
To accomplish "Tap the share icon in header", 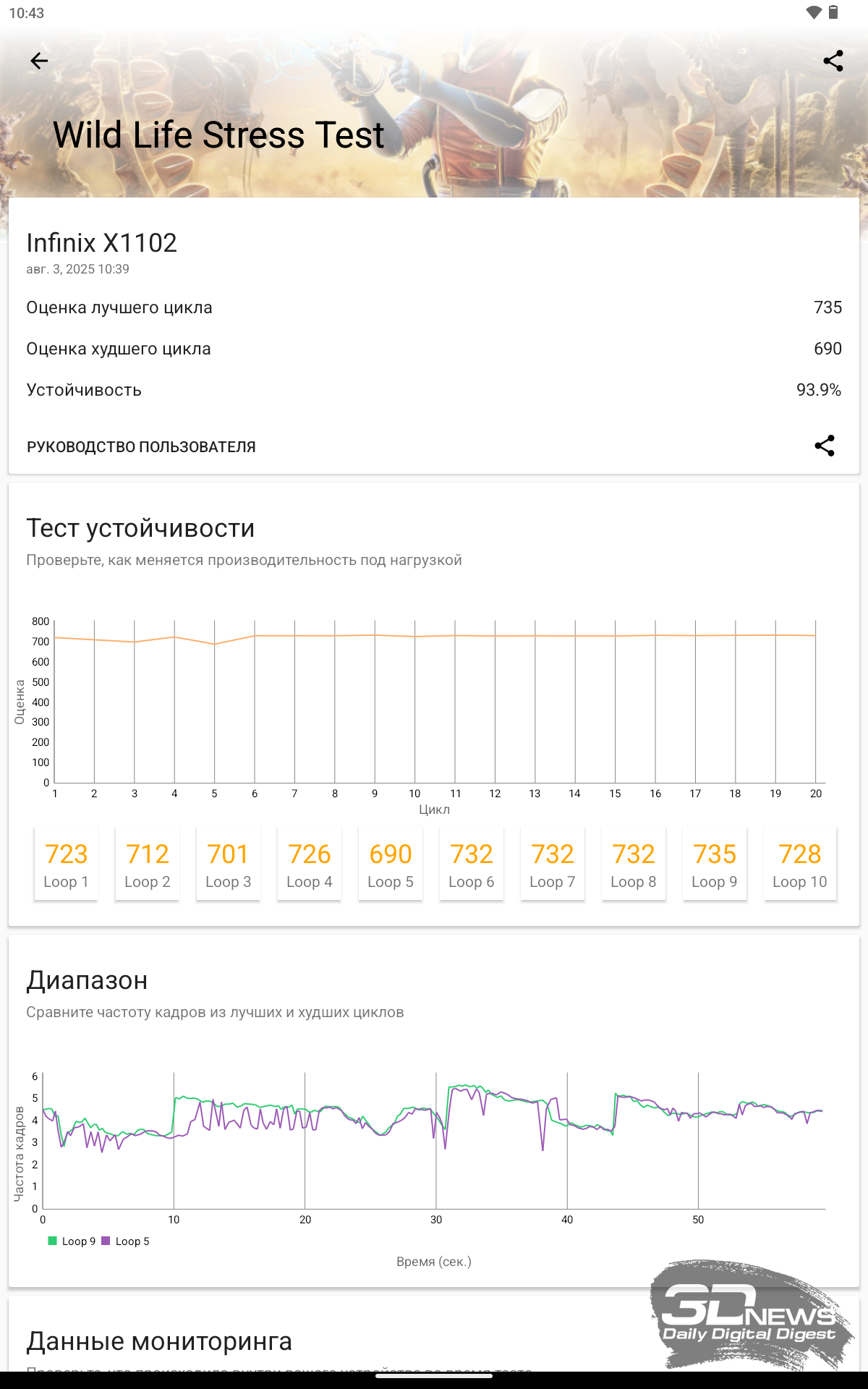I will (x=833, y=61).
